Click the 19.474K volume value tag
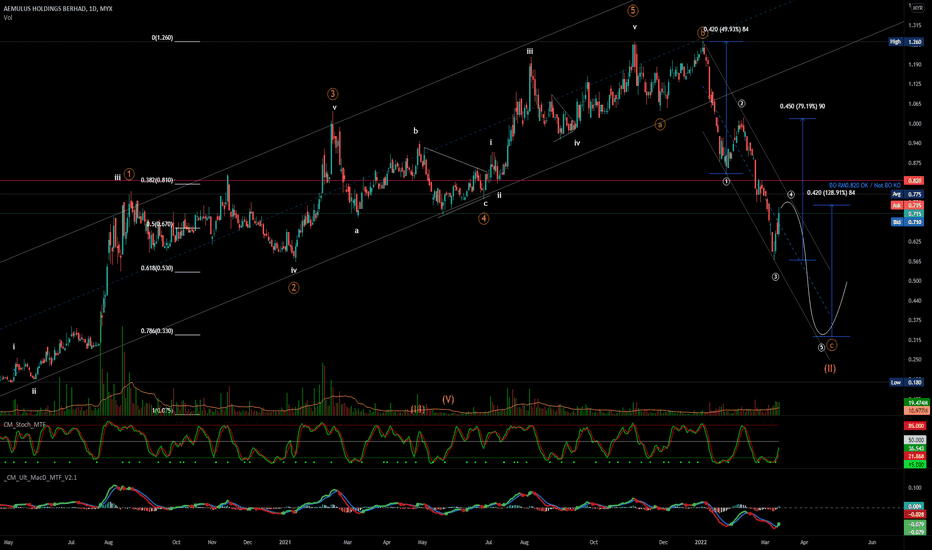Image resolution: width=932 pixels, height=550 pixels. (915, 403)
